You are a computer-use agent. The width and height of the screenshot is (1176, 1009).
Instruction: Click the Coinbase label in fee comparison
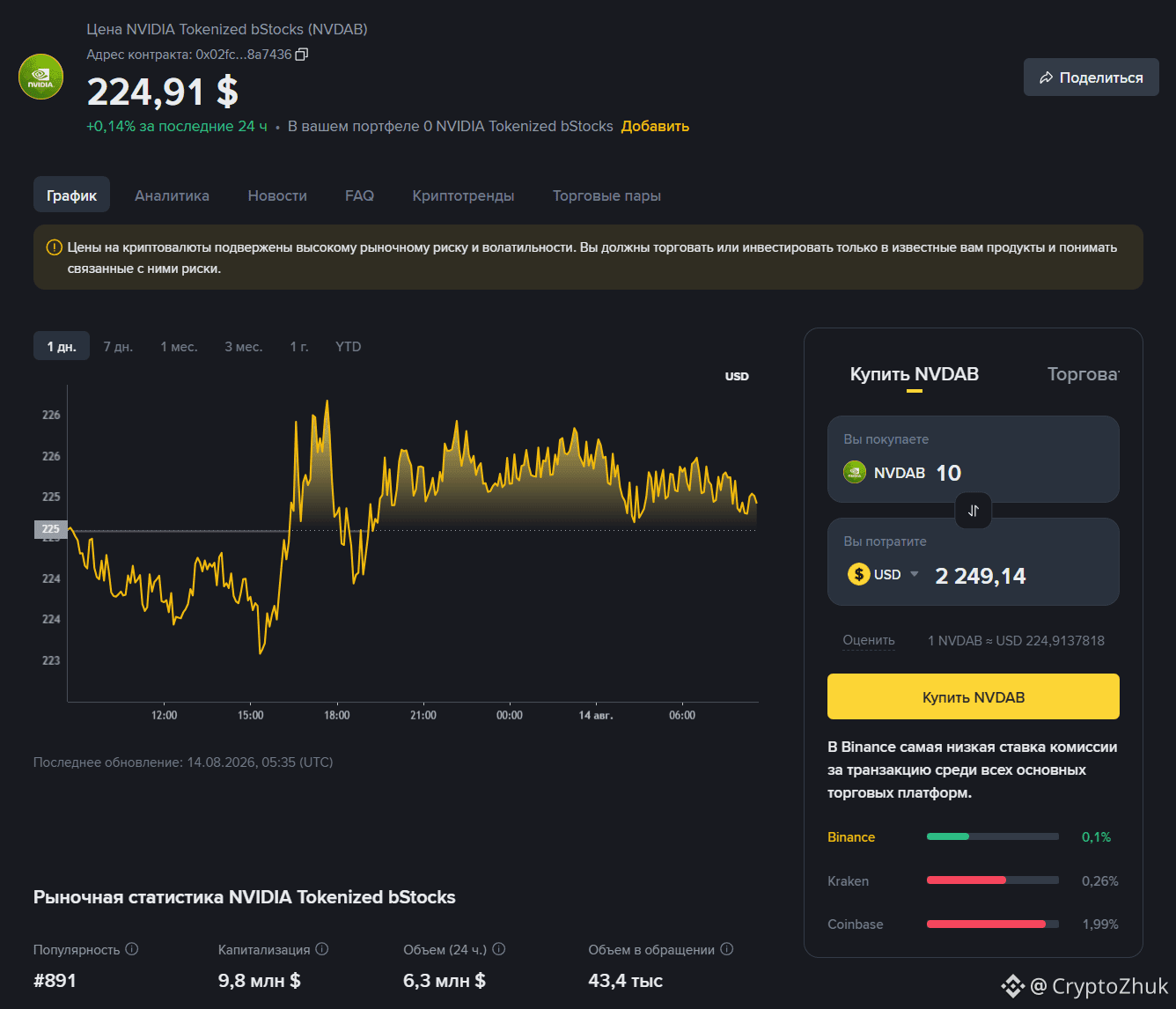tap(856, 924)
